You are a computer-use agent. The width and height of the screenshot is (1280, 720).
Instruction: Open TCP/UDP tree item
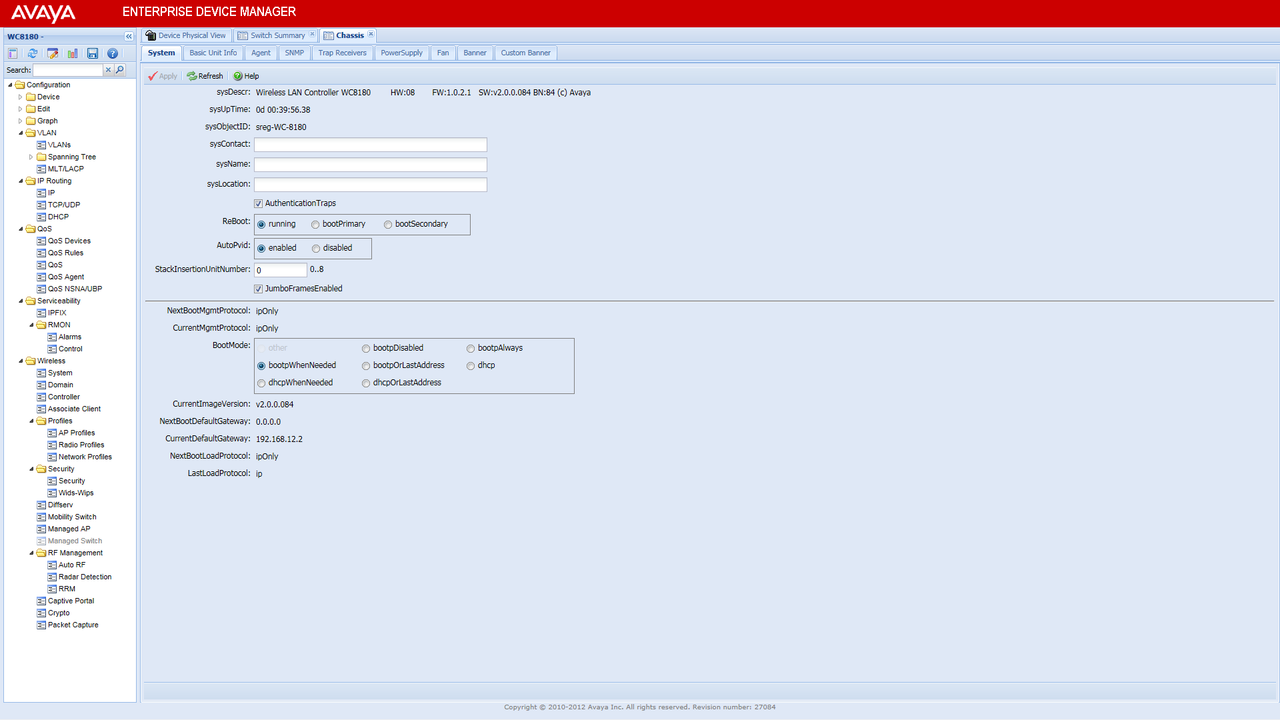tap(63, 205)
